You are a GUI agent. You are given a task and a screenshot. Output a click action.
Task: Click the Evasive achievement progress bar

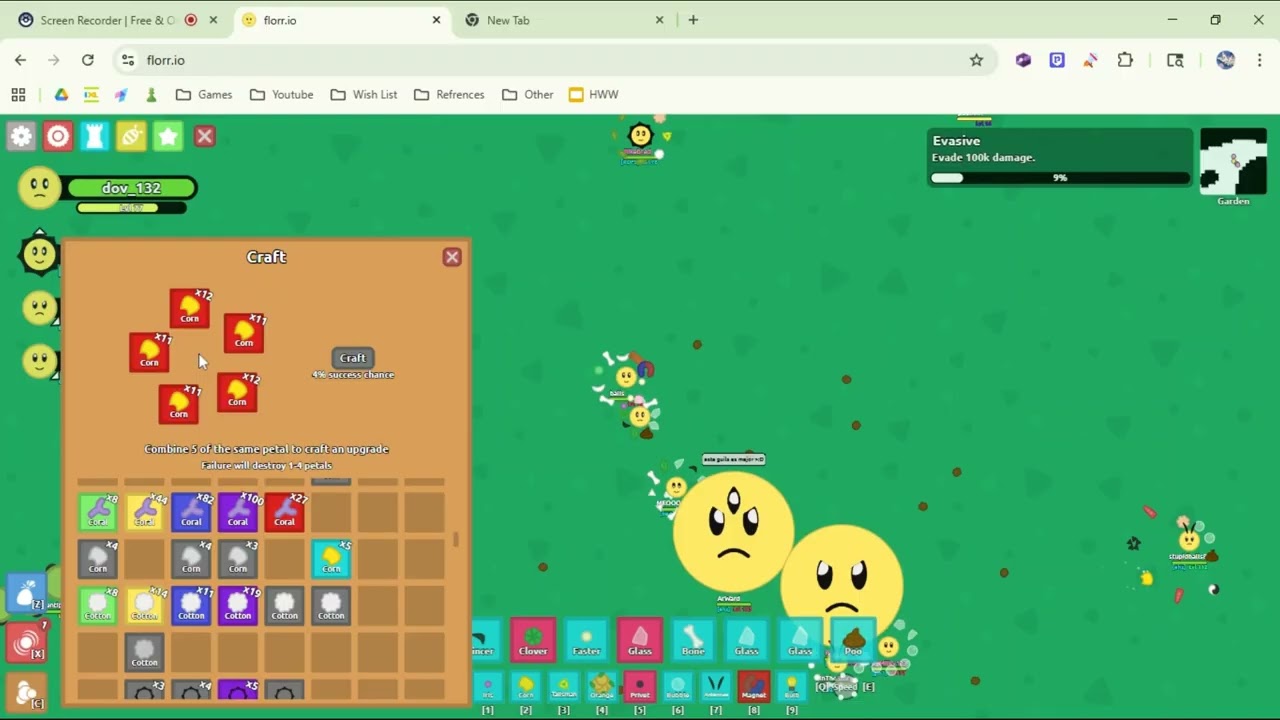click(x=1060, y=178)
